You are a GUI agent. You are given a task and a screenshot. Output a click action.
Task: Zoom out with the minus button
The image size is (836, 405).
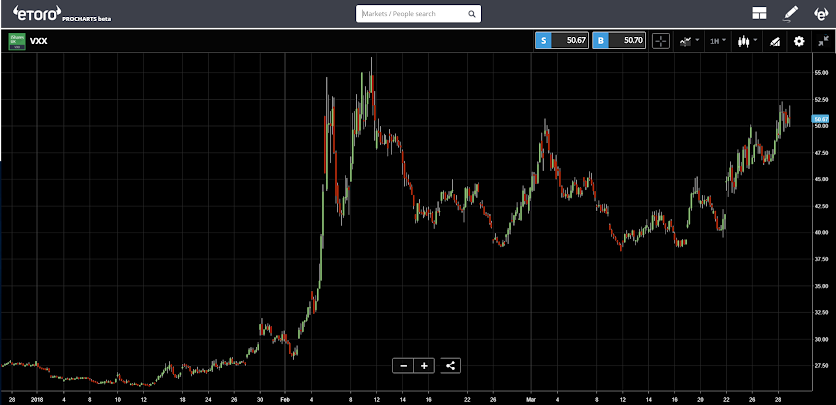404,366
